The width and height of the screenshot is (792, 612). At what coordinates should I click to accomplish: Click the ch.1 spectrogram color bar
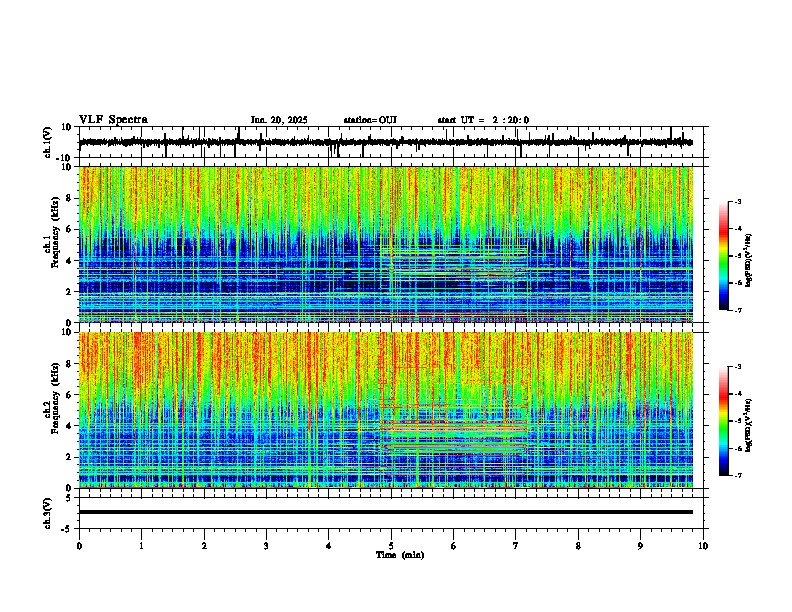723,256
